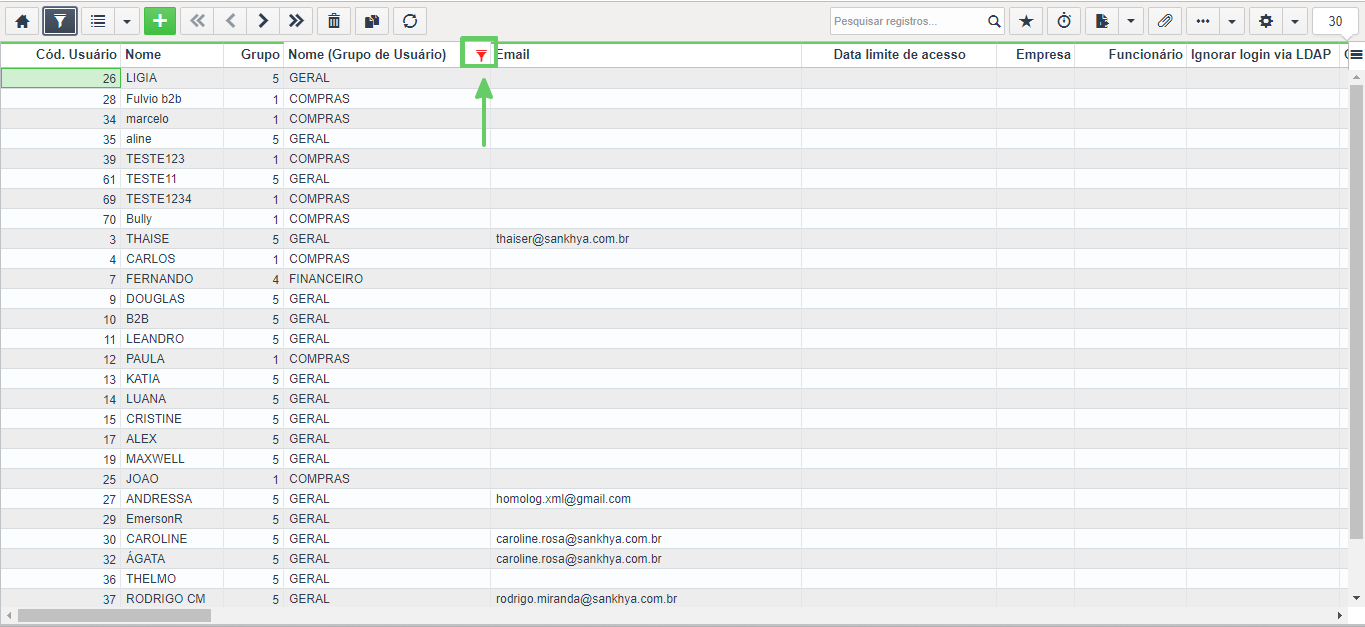Expand the settings gear dropdown arrow
Image resolution: width=1365 pixels, height=627 pixels.
click(1295, 21)
